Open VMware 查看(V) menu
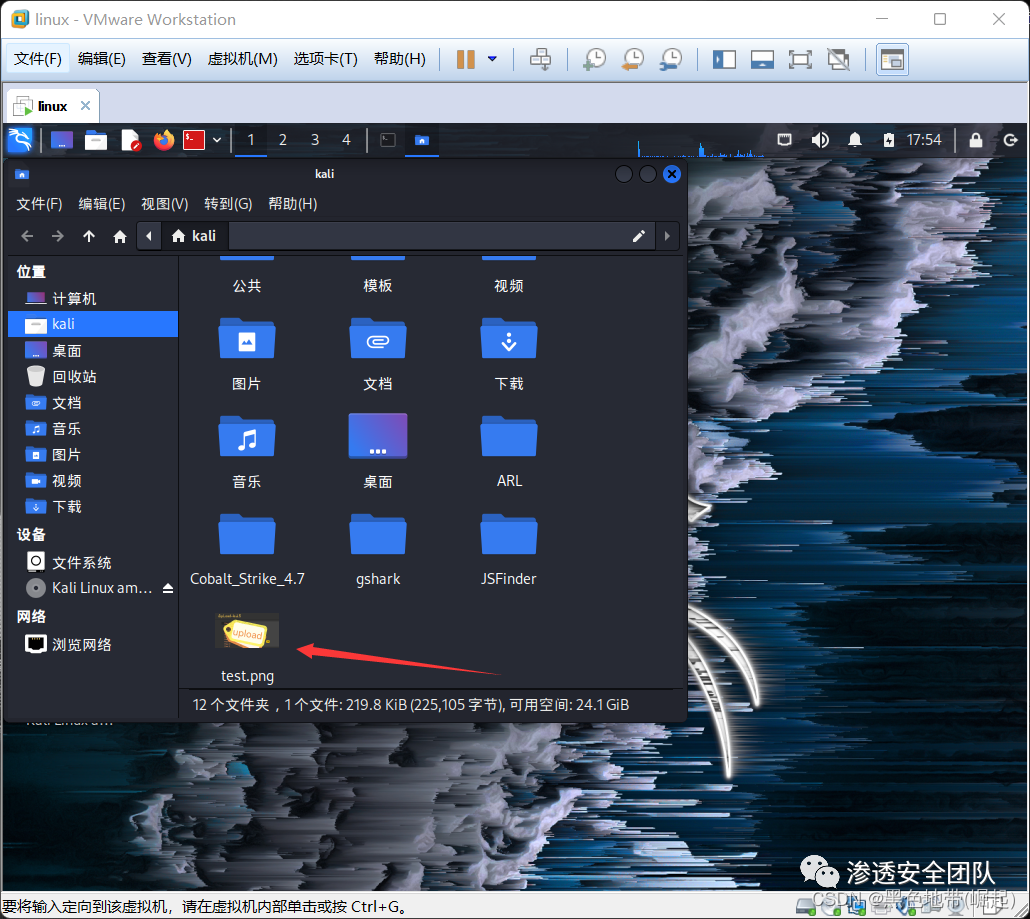 point(166,59)
